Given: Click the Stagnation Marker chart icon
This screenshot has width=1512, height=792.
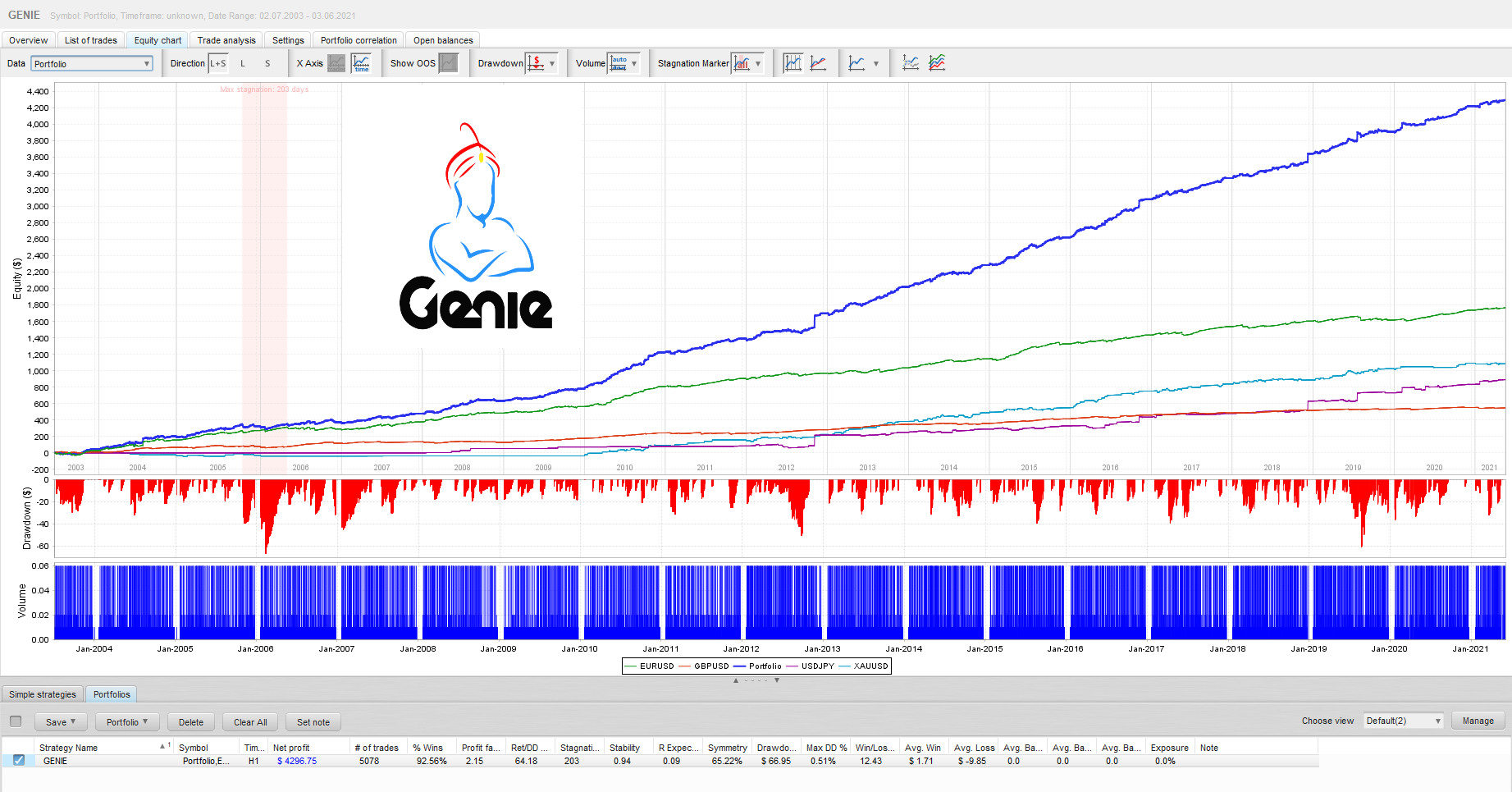Looking at the screenshot, I should [742, 63].
